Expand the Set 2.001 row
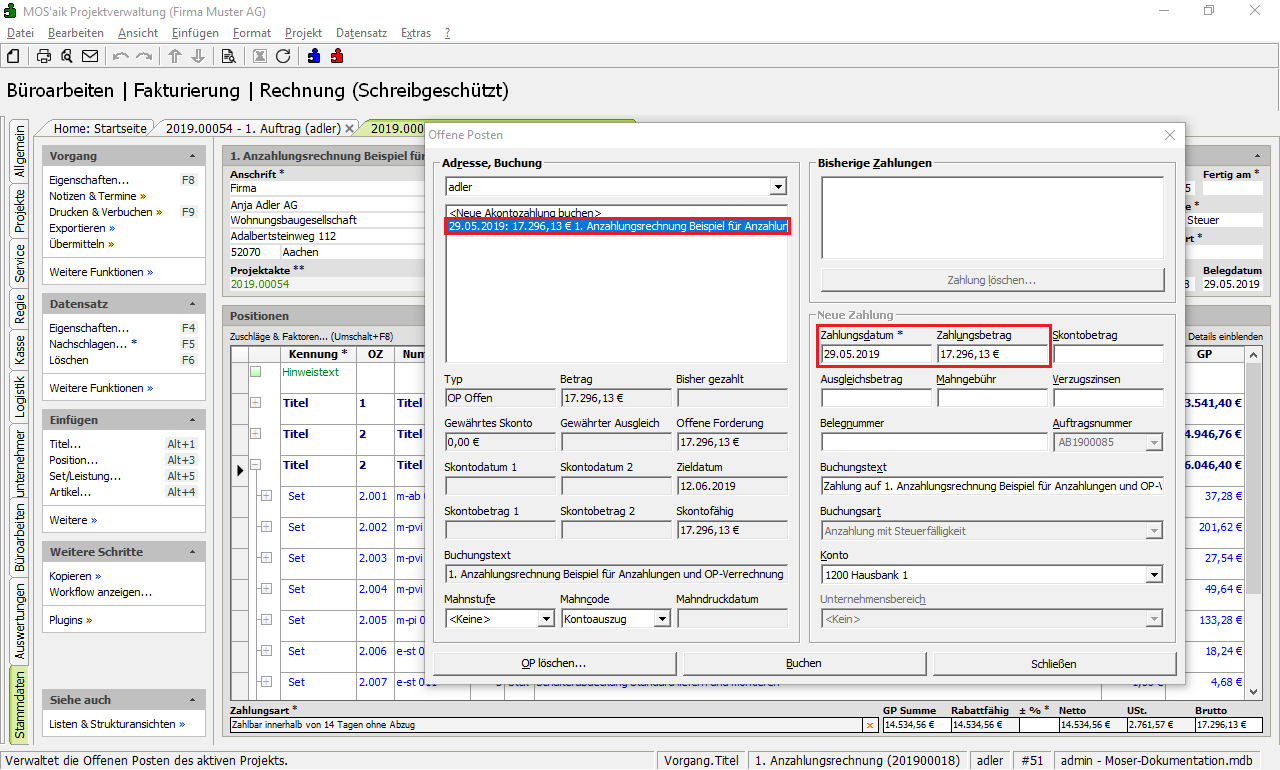Viewport: 1280px width, 770px height. 266,496
